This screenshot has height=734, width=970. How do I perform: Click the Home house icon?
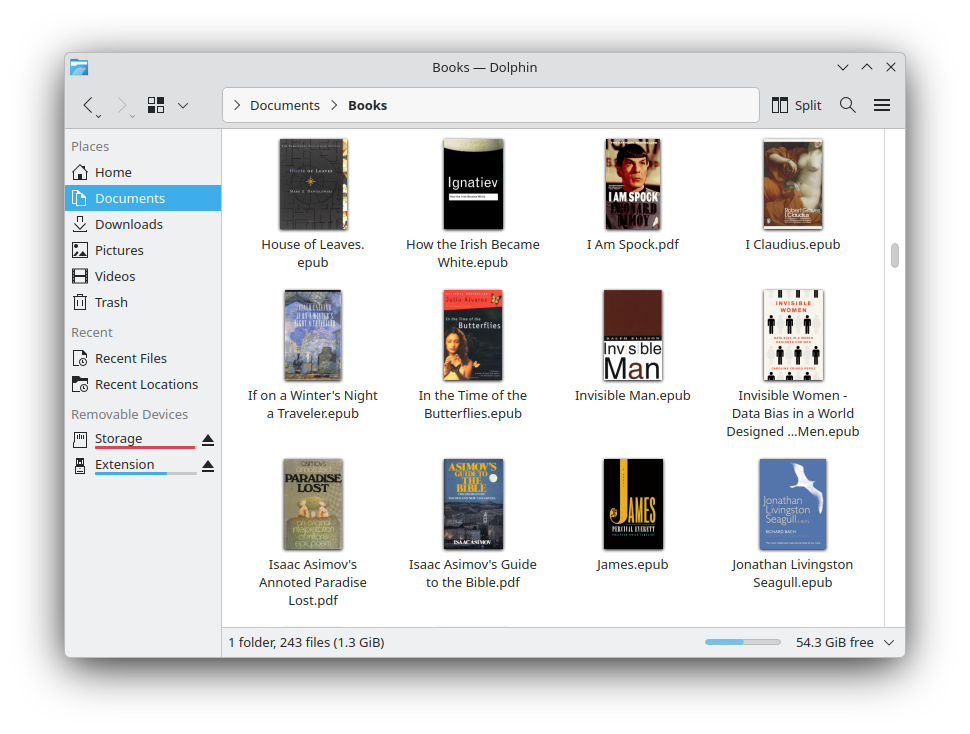point(80,172)
